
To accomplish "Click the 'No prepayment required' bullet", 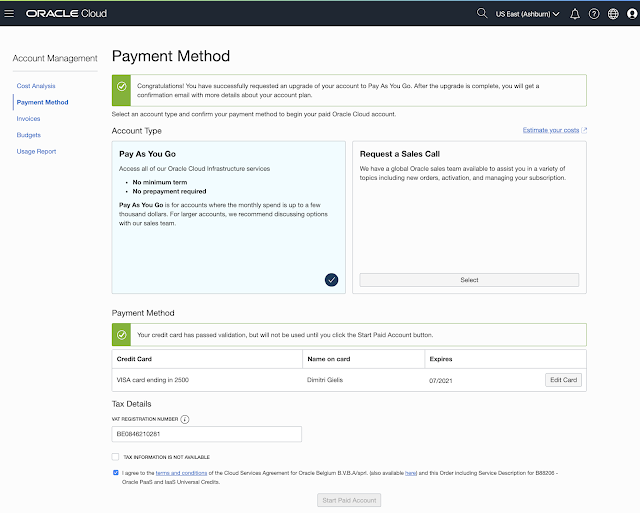I will pyautogui.click(x=169, y=191).
